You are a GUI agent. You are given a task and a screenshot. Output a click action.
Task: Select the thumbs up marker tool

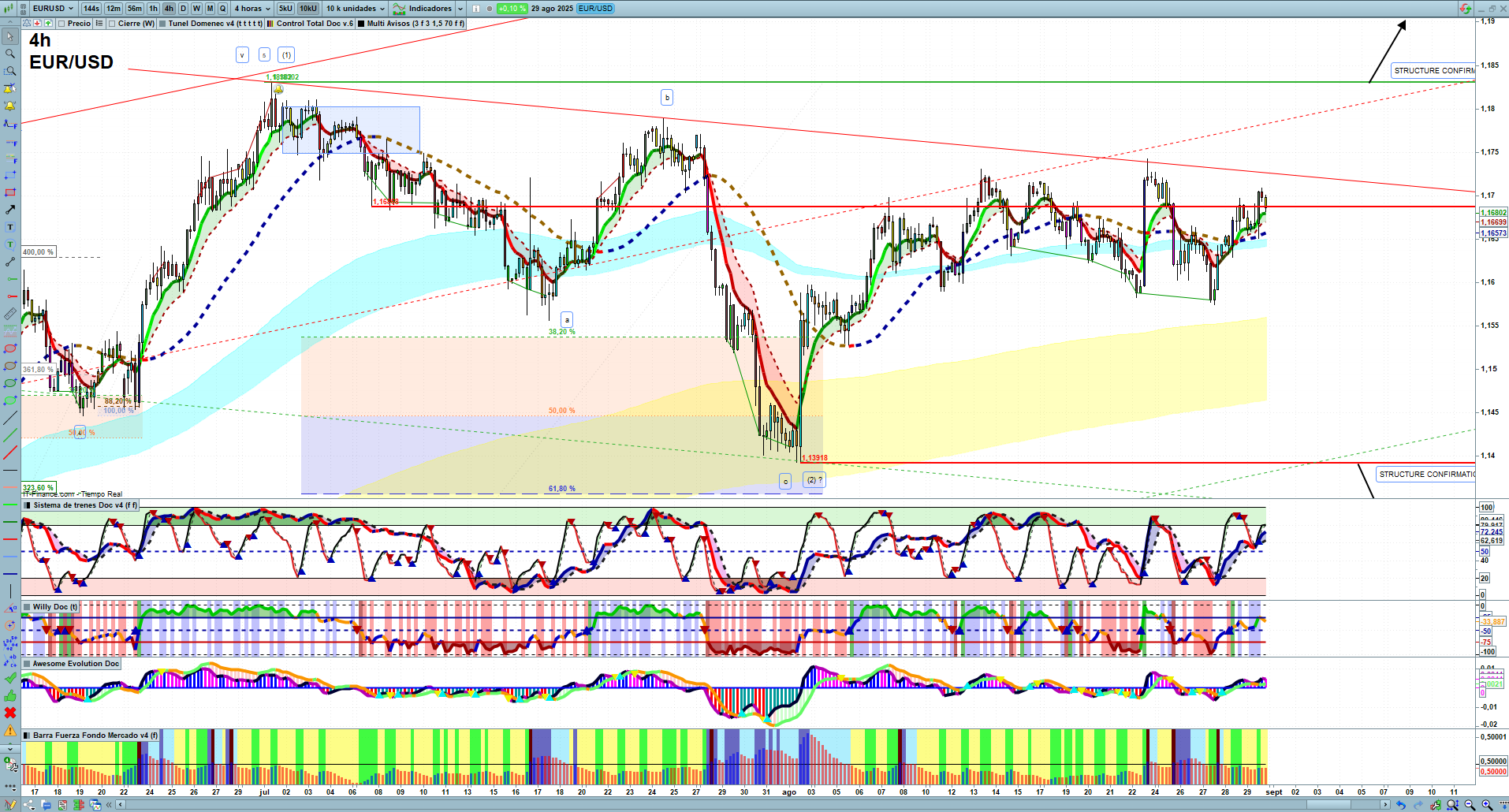tap(10, 695)
